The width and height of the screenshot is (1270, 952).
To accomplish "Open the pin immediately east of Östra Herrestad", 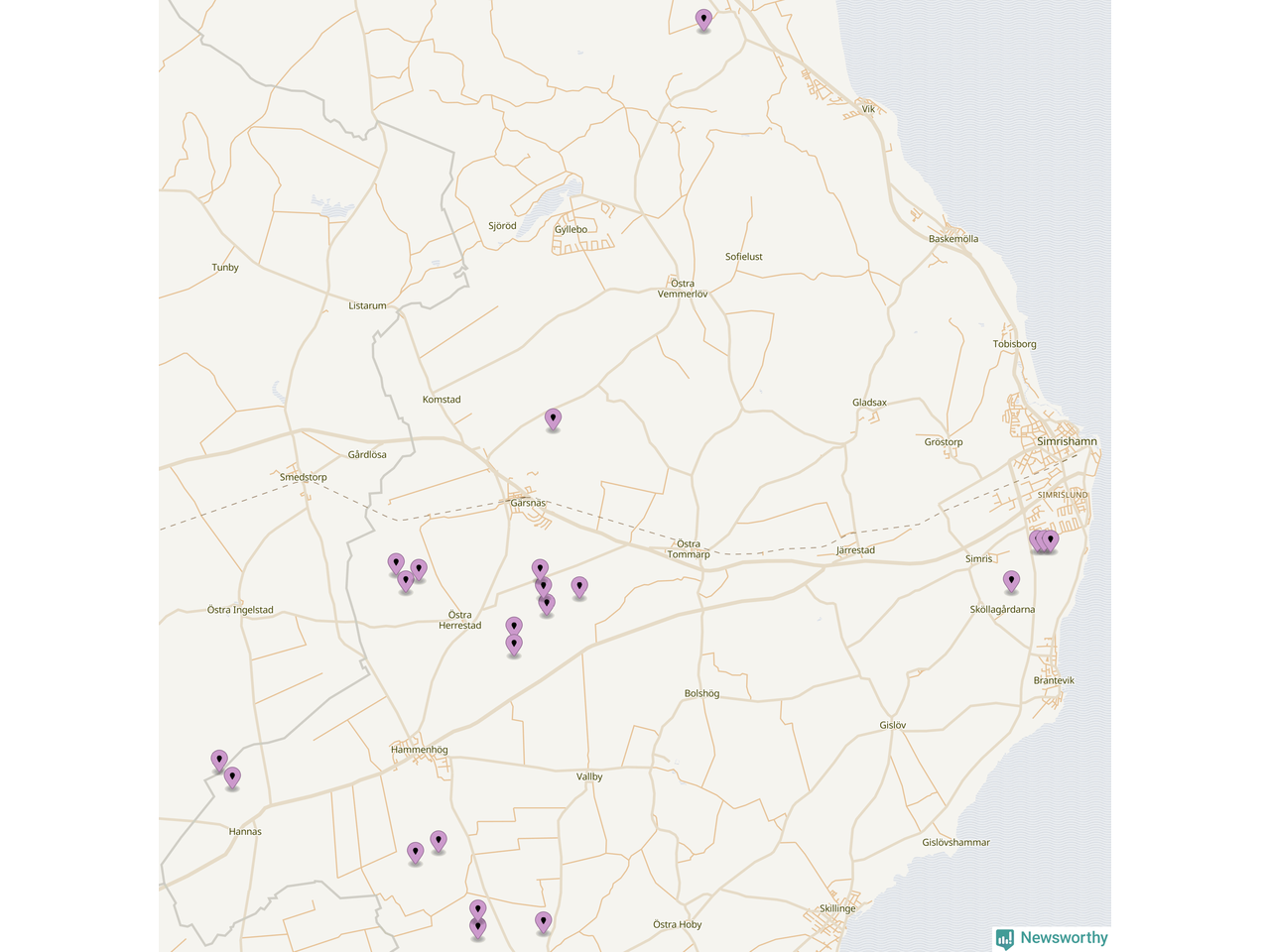I will point(514,627).
